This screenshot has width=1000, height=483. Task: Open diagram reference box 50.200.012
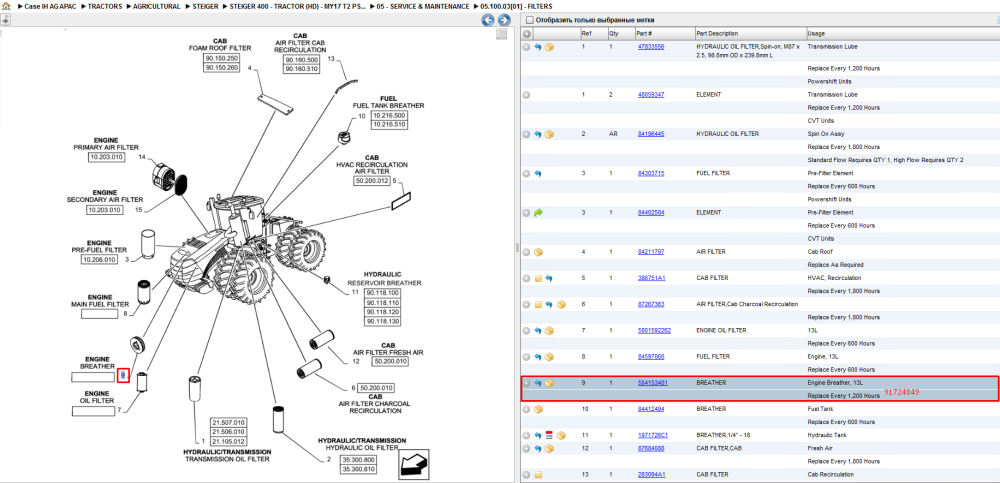tap(371, 181)
